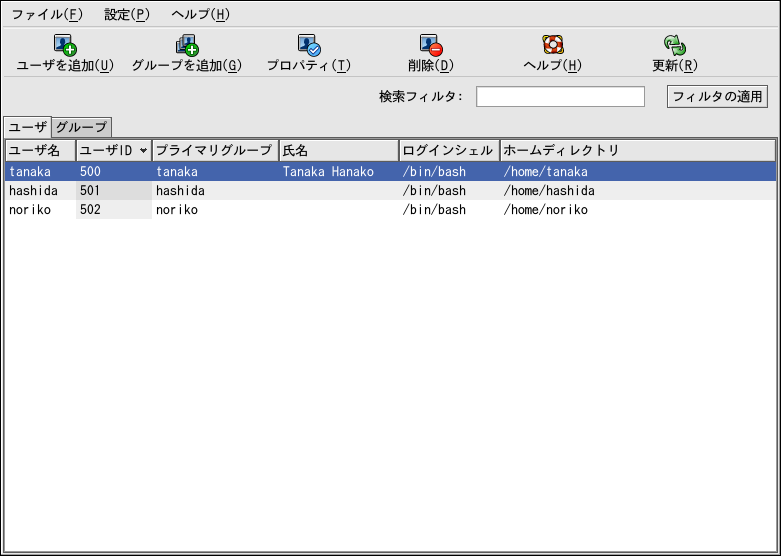
Task: Open Properties (プロパティ) toolbar icon
Action: pyautogui.click(x=308, y=45)
